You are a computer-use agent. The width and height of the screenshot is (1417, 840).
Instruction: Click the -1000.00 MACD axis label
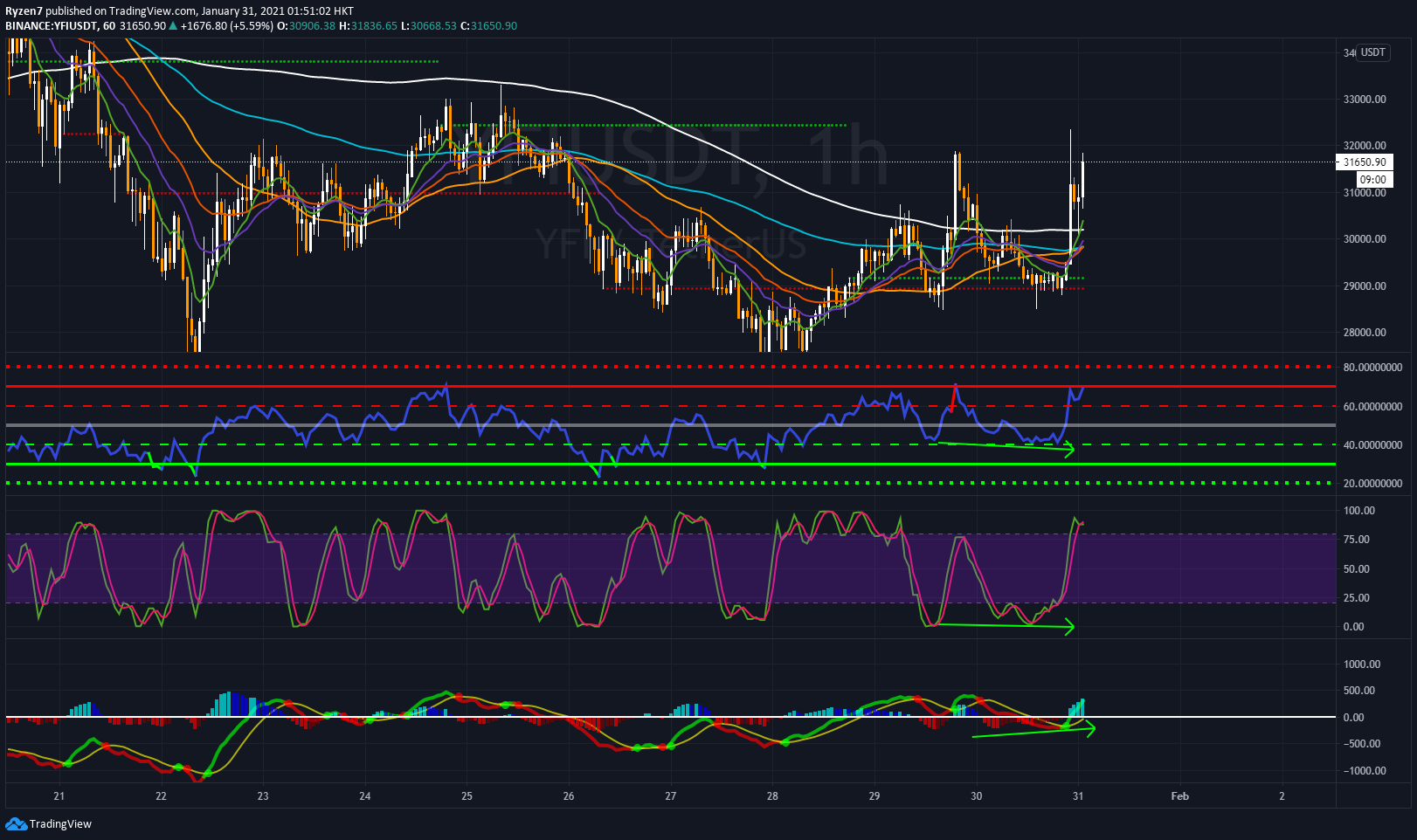1365,771
